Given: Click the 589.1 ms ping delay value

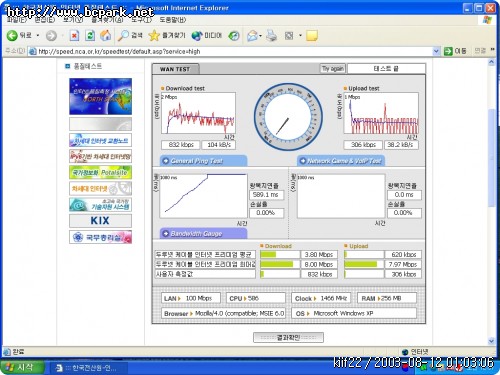Looking at the screenshot, I should 266,195.
